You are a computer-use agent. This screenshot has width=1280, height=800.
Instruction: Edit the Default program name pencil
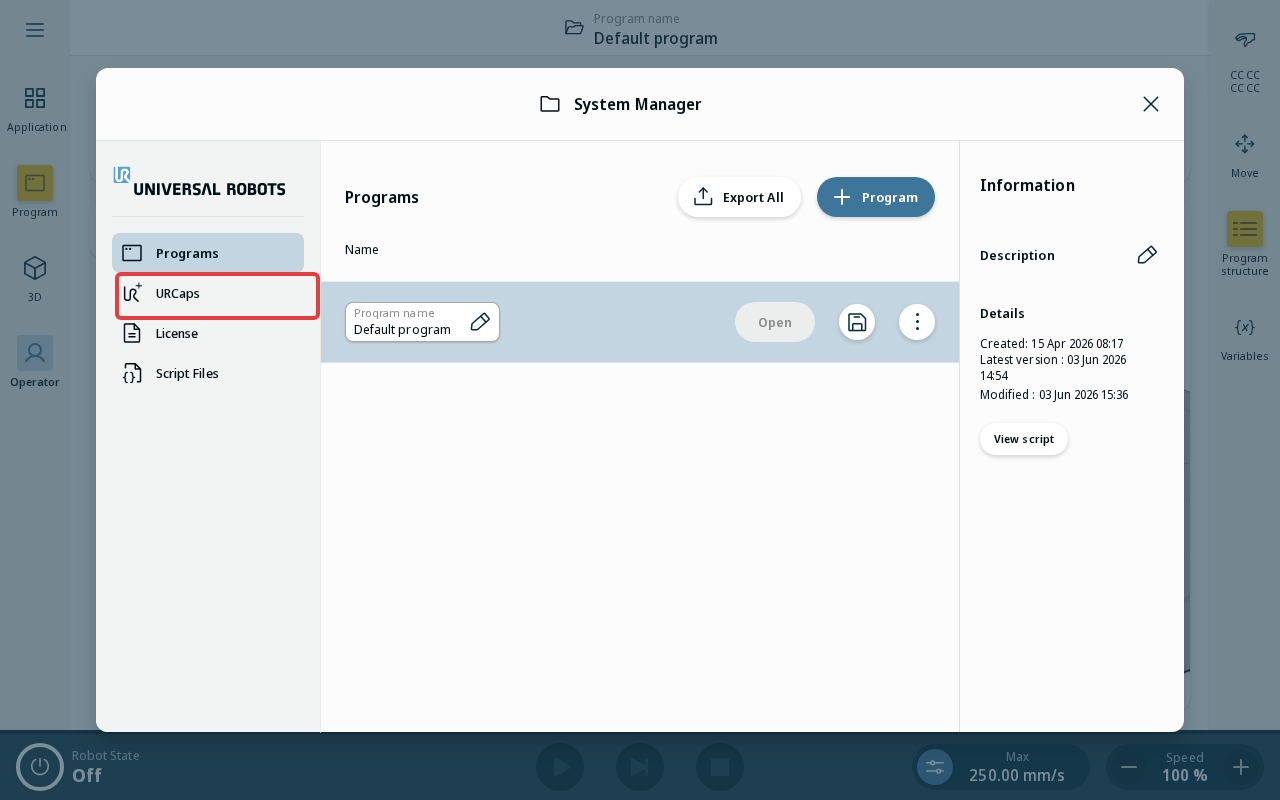[480, 322]
